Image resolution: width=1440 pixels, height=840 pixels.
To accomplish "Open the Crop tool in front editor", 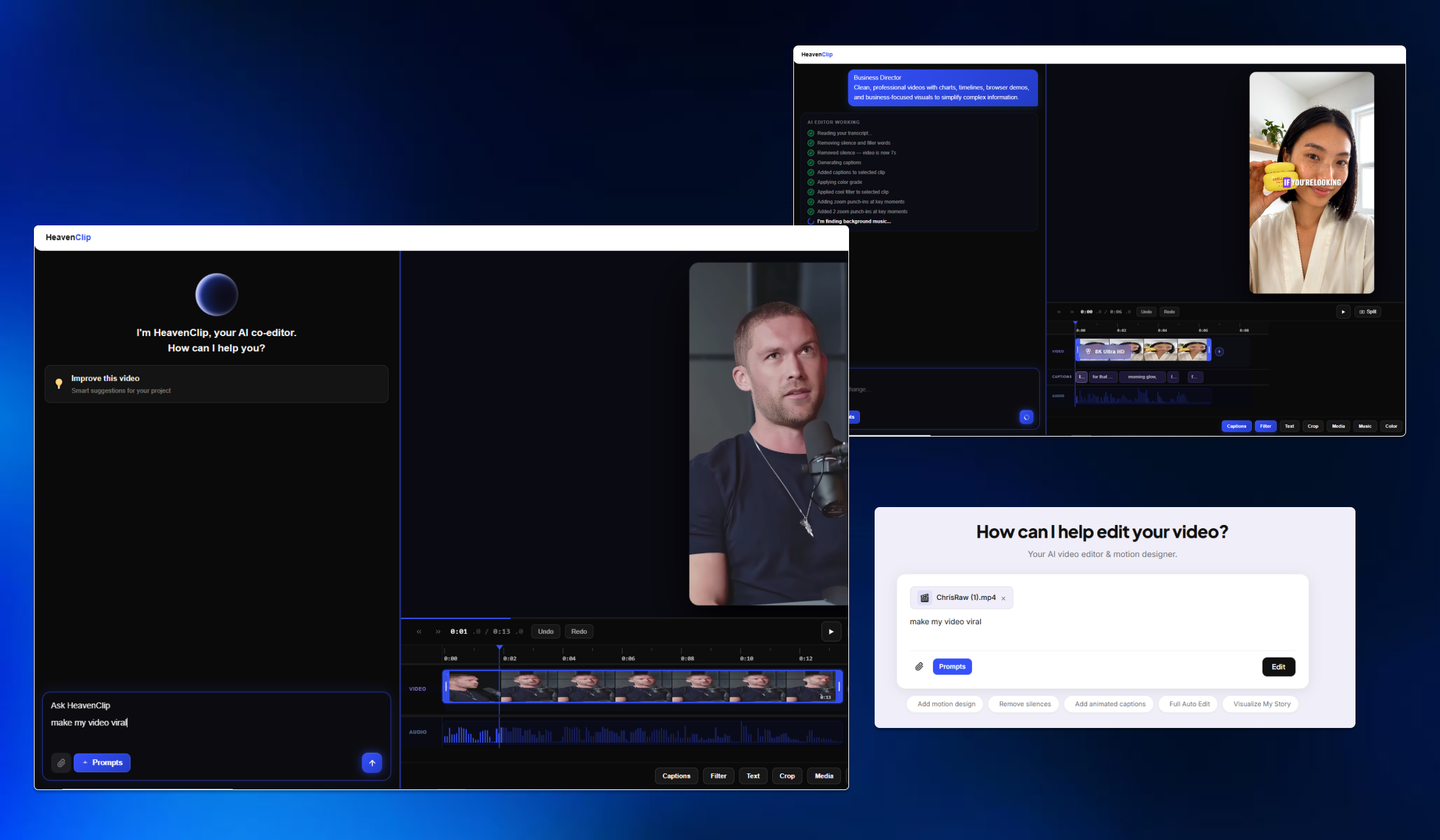I will point(787,776).
